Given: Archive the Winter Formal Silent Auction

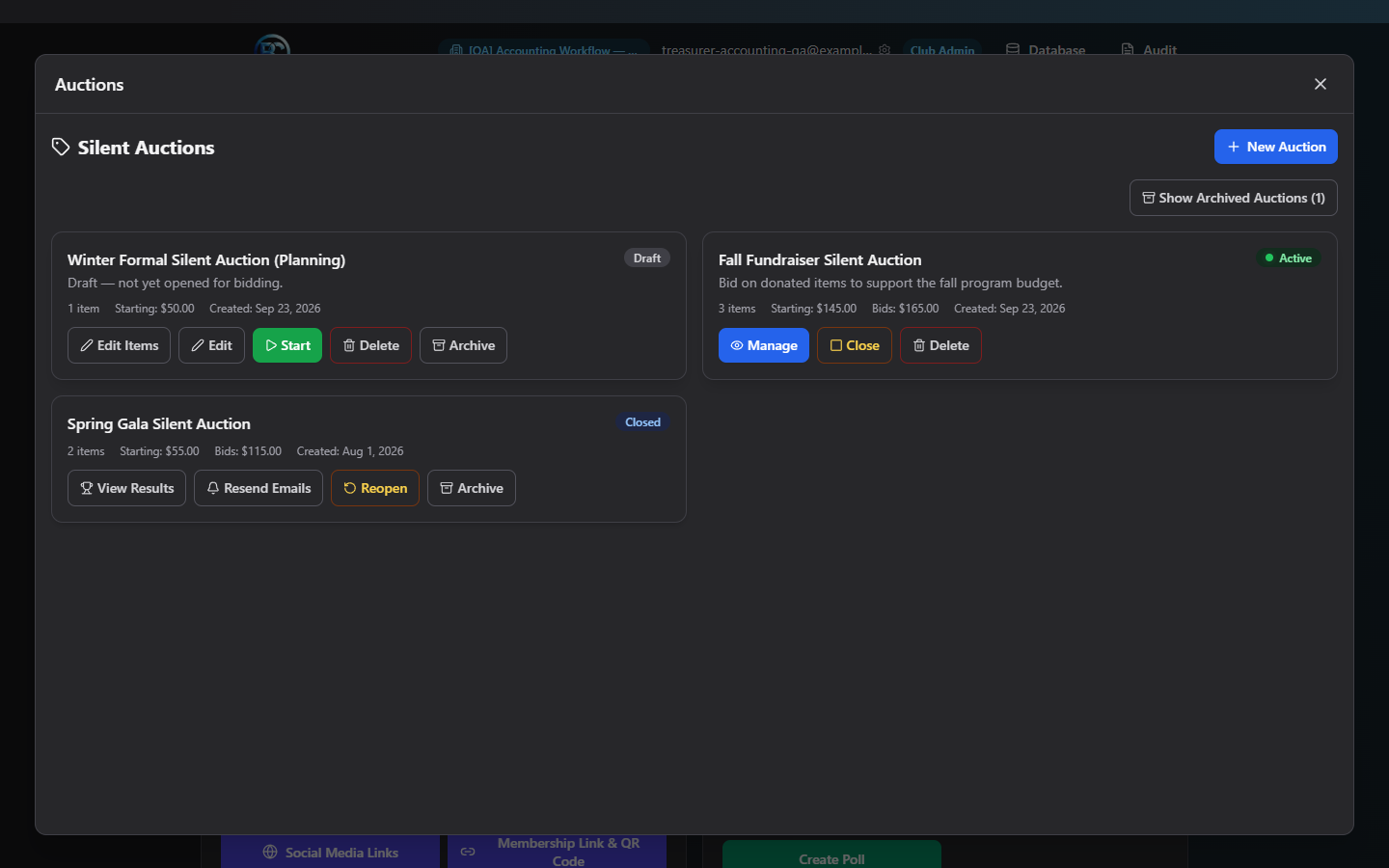Looking at the screenshot, I should [463, 345].
